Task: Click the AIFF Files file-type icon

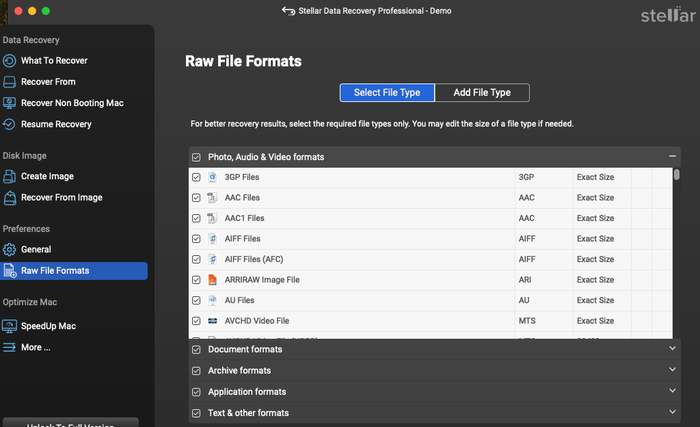Action: pos(212,239)
